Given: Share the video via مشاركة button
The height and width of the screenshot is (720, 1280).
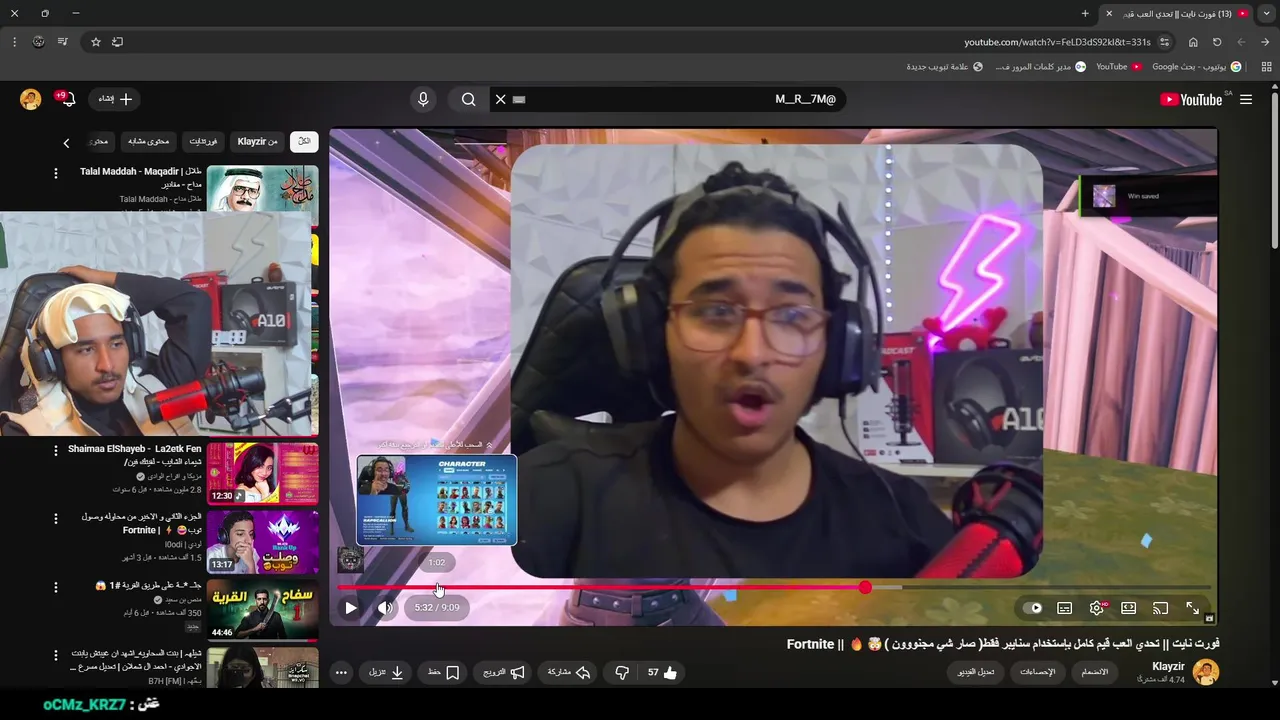Looking at the screenshot, I should (568, 673).
